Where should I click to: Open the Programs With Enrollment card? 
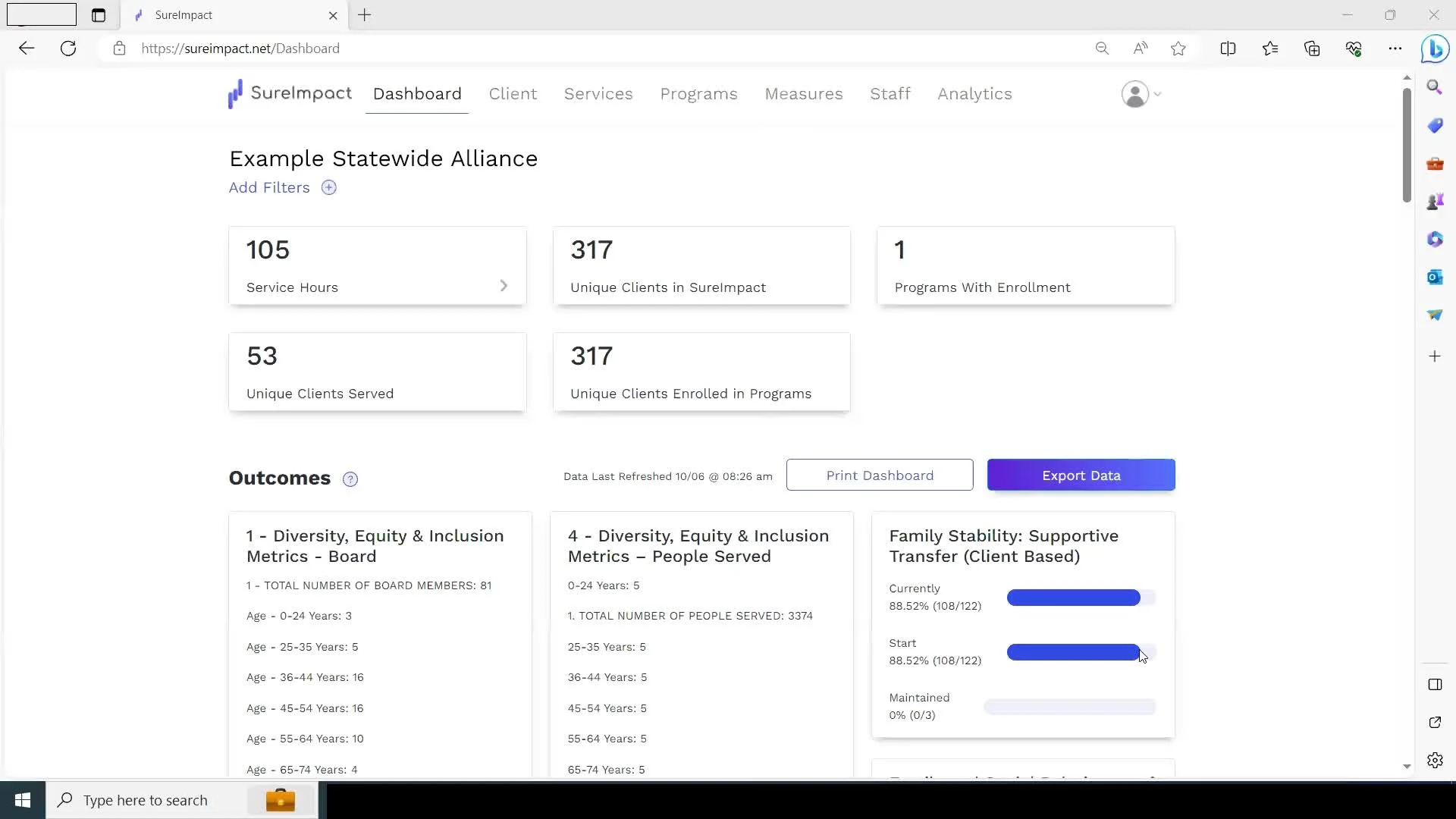click(x=1025, y=266)
